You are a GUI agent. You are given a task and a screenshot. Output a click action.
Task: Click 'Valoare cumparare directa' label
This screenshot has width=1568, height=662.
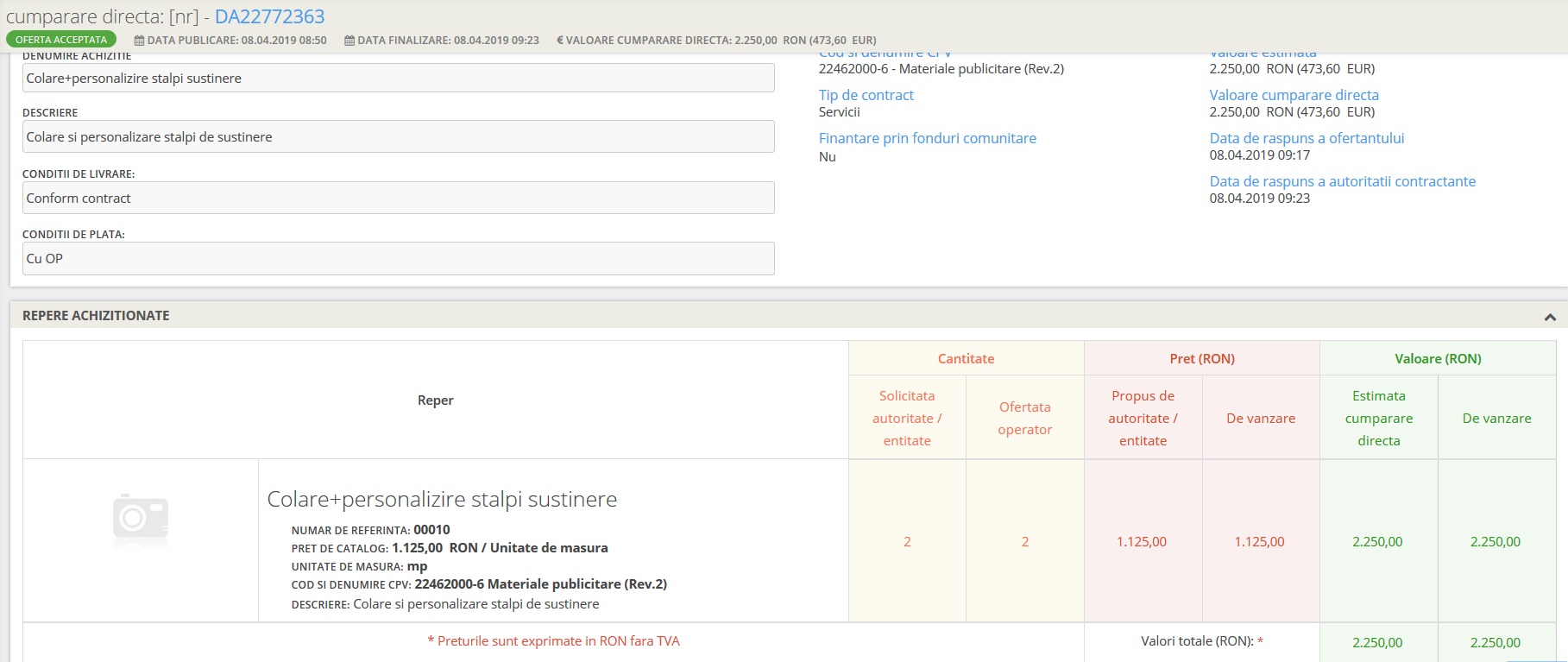1294,95
